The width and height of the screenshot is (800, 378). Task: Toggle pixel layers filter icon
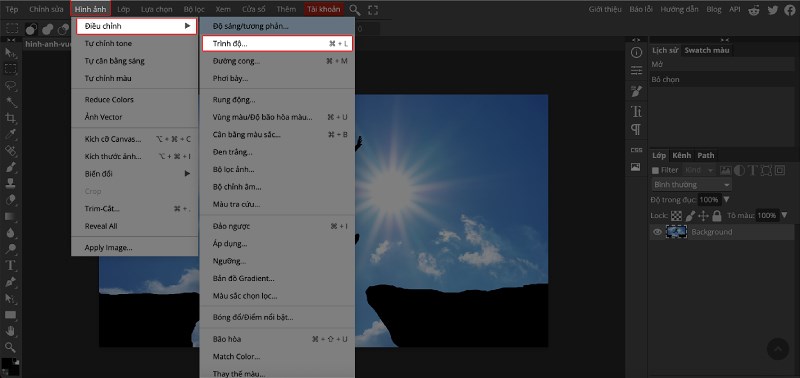click(725, 170)
